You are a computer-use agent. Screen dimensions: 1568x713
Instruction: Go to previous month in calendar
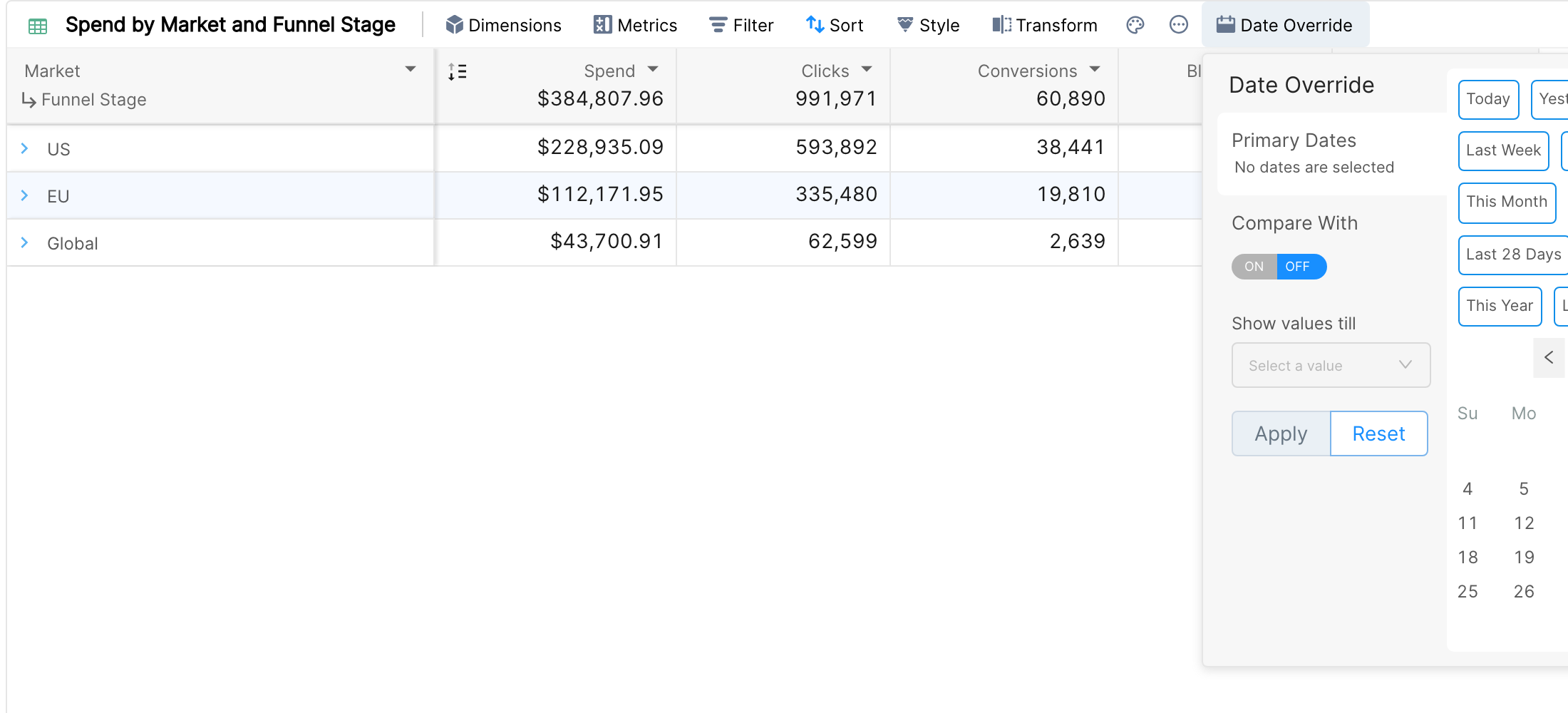tap(1549, 357)
